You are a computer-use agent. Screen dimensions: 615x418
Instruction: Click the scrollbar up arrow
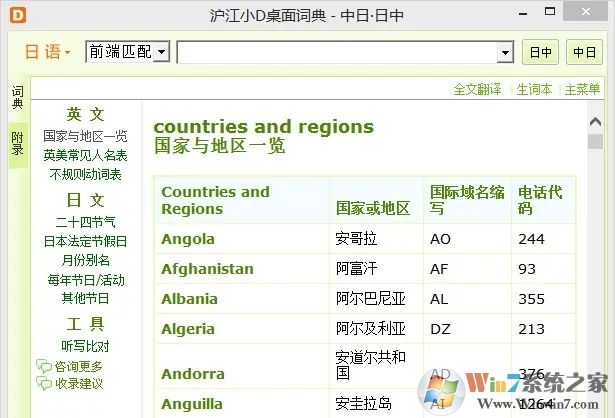pos(595,122)
